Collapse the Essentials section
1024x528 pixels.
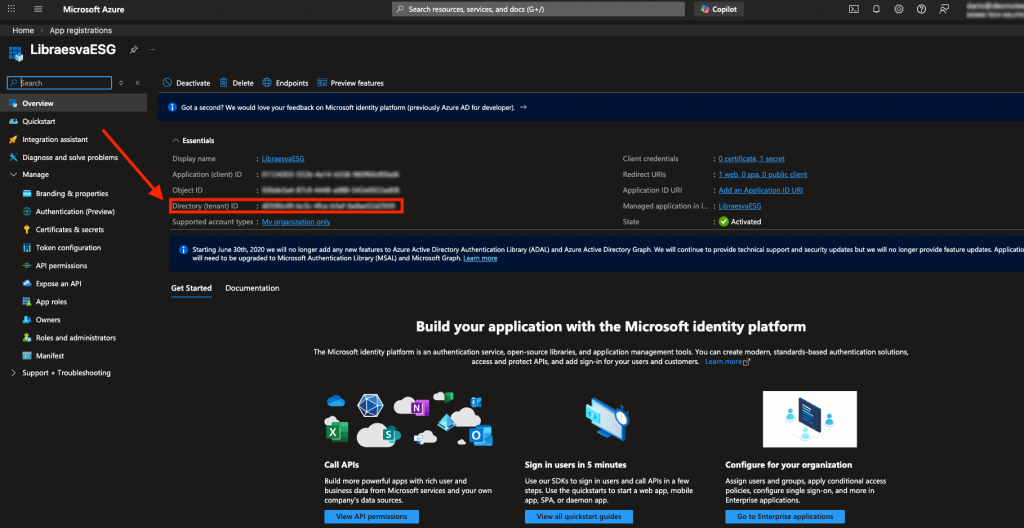coord(193,140)
